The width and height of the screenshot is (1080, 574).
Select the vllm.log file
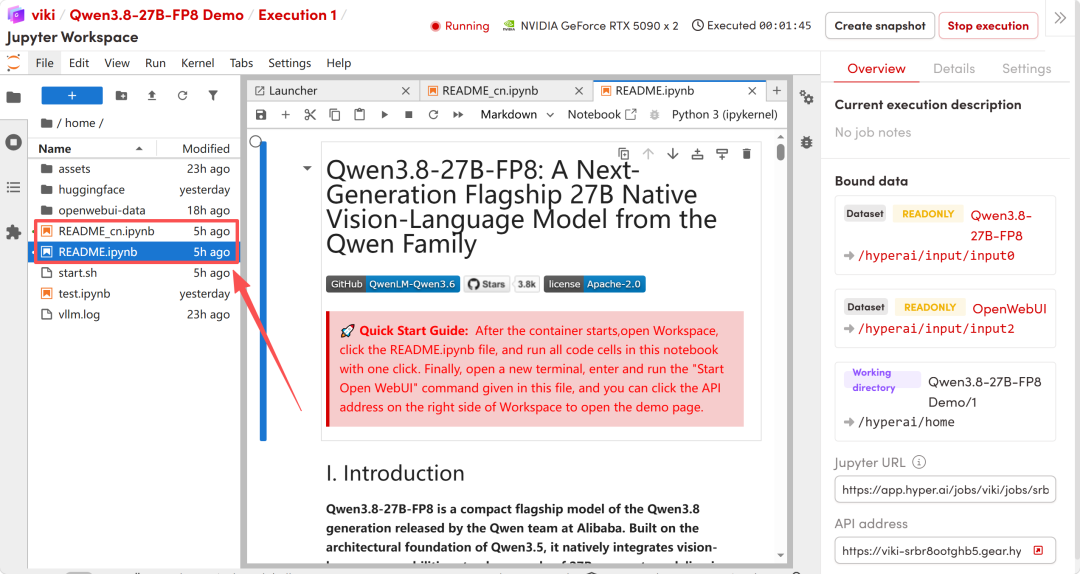134,314
